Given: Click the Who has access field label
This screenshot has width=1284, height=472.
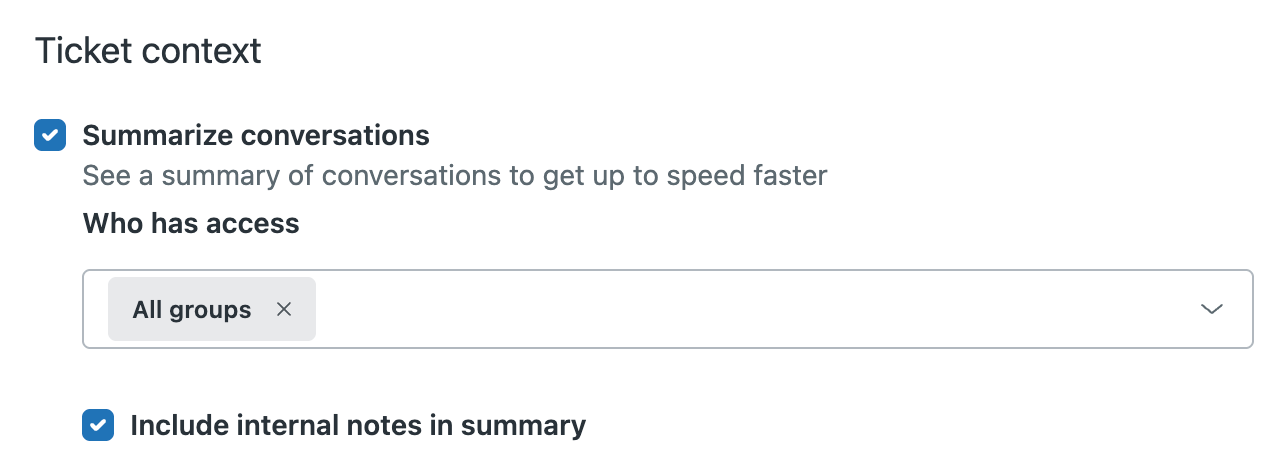Looking at the screenshot, I should [x=191, y=223].
